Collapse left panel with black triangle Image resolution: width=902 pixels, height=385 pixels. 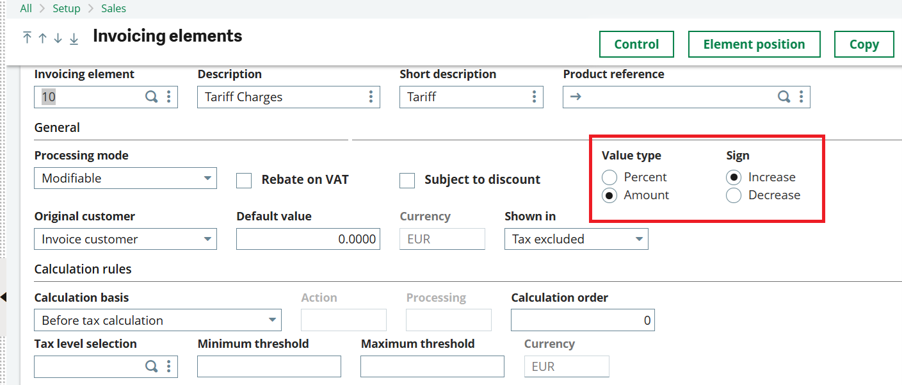pyautogui.click(x=3, y=297)
